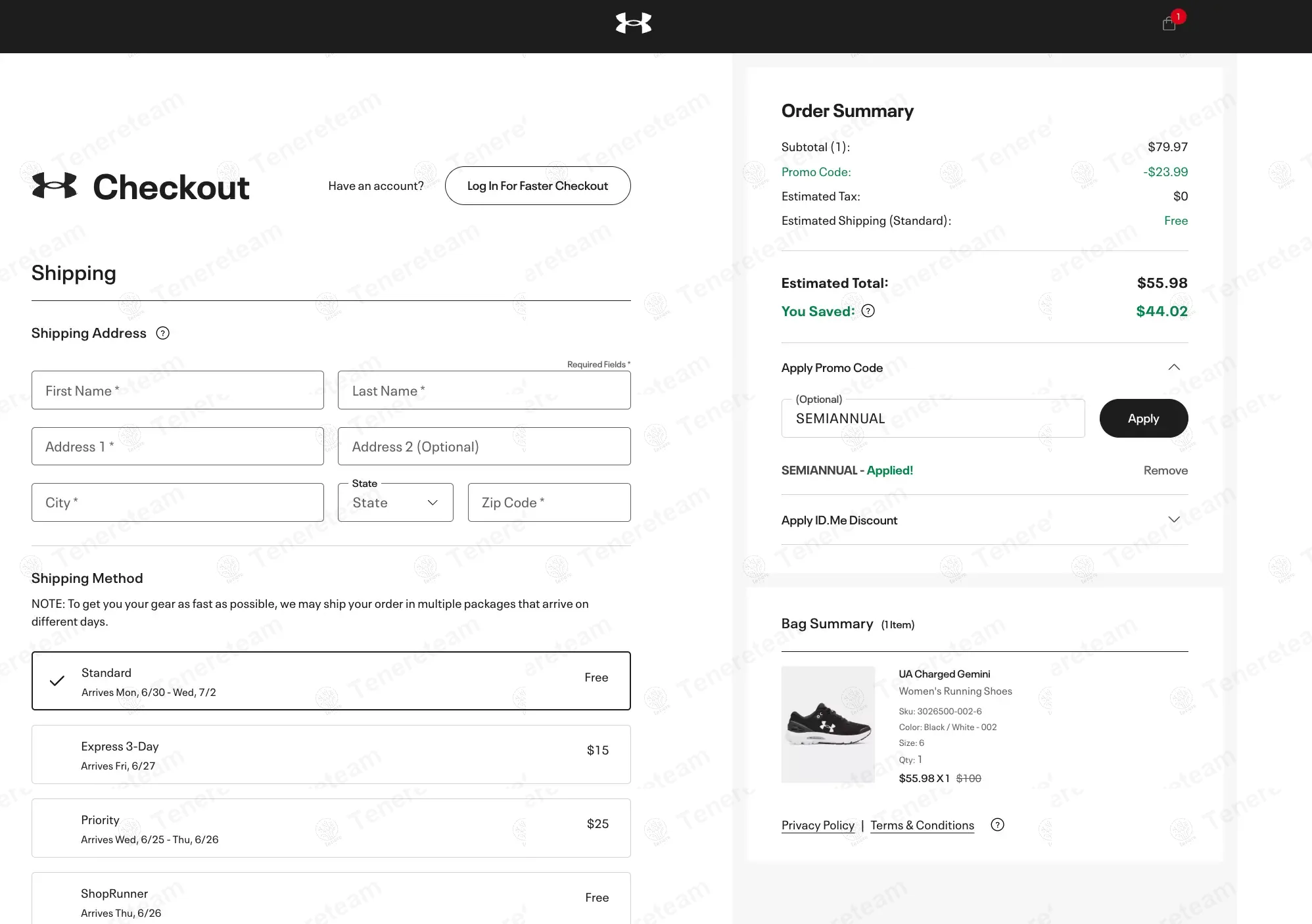Remove the SEMIANNUAL promo code
Image resolution: width=1312 pixels, height=924 pixels.
tap(1165, 471)
